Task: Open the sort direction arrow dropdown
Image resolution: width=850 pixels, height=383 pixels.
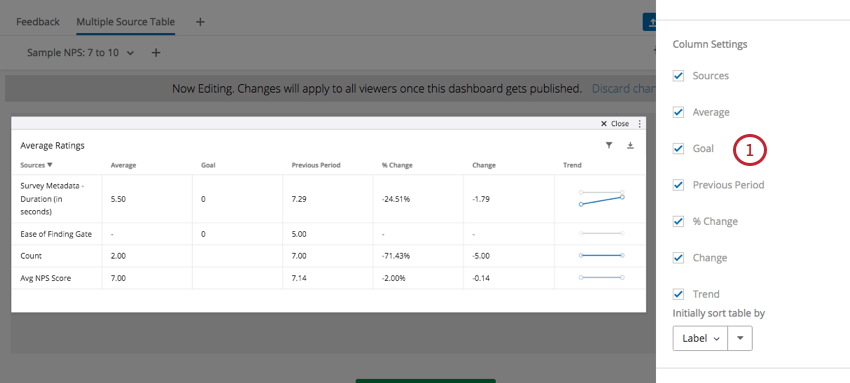Action: (x=740, y=338)
